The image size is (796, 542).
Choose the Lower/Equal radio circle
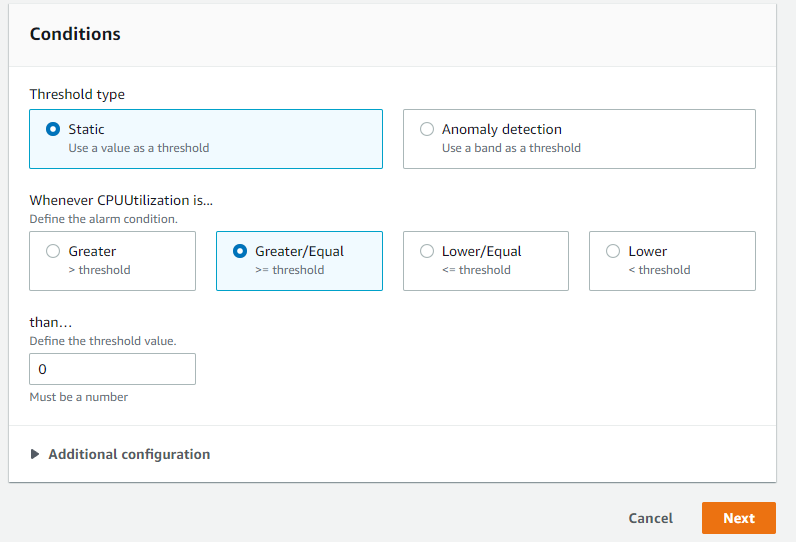(427, 251)
